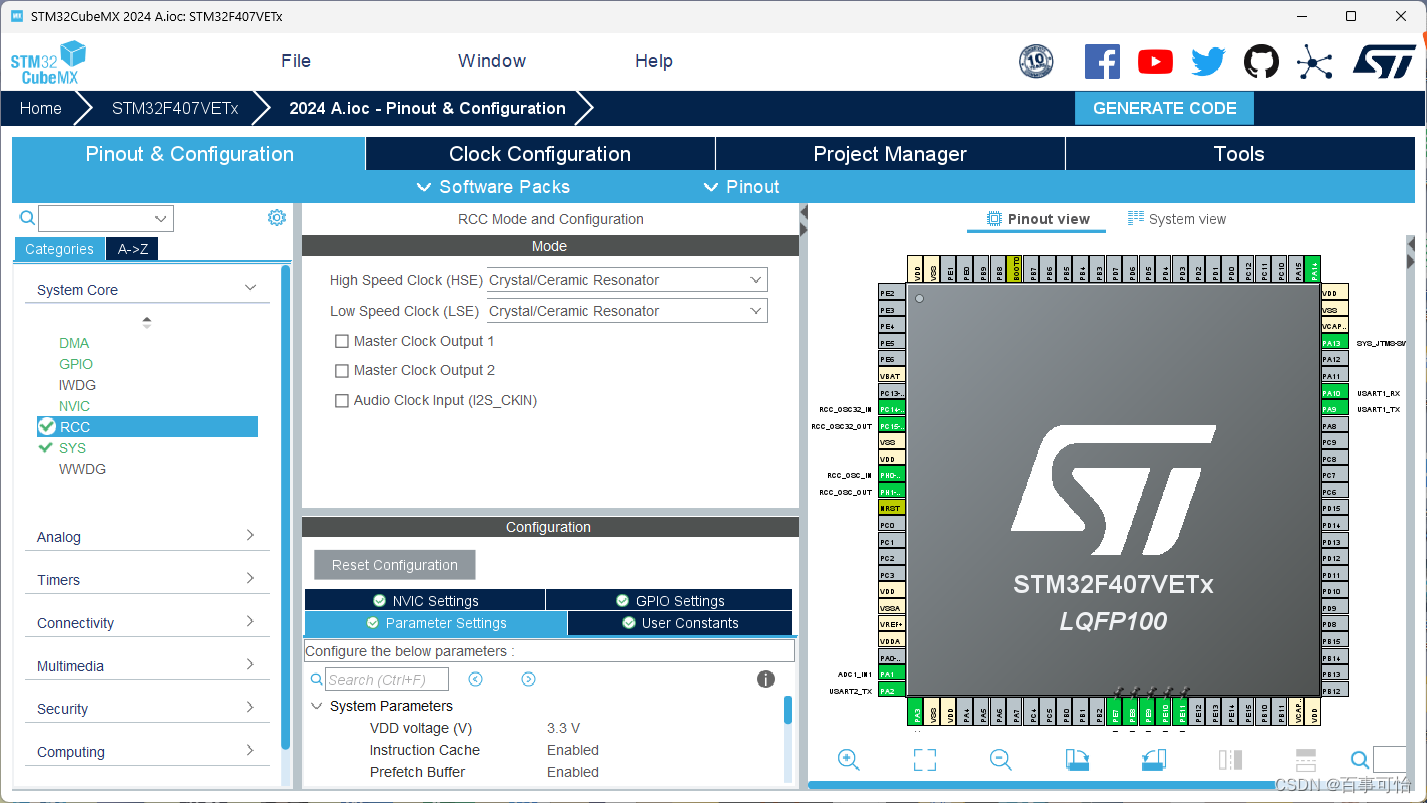Enable Master Clock Output 1
Viewport: 1427px width, 803px height.
pyautogui.click(x=341, y=341)
